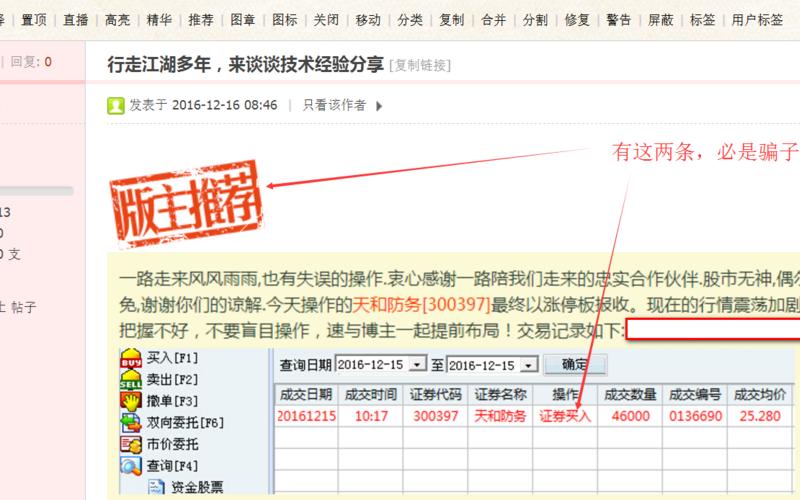Click the arrow next to 只看该作者
This screenshot has height=500, width=800.
379,106
